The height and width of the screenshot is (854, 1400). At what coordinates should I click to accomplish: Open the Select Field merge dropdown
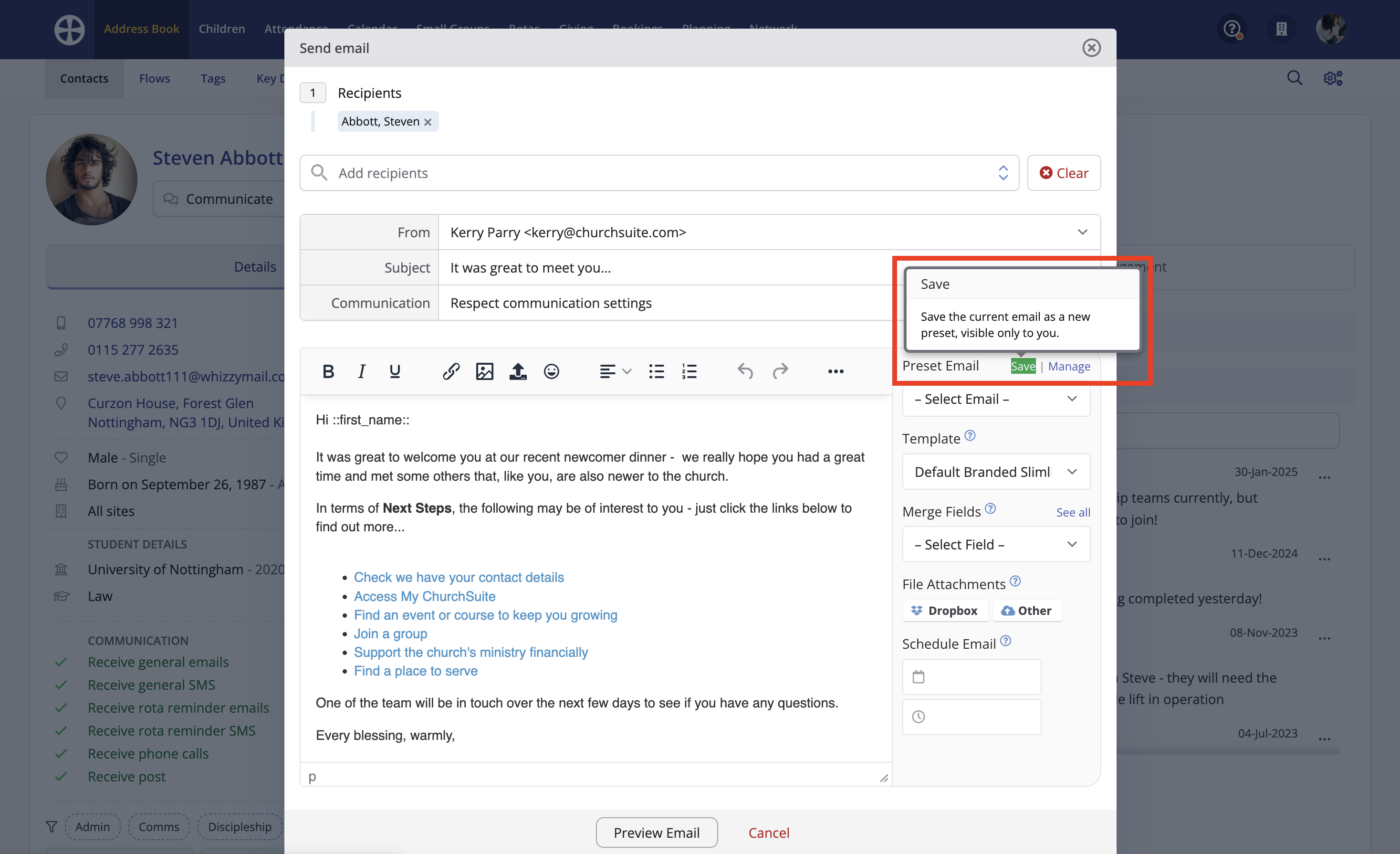(995, 545)
